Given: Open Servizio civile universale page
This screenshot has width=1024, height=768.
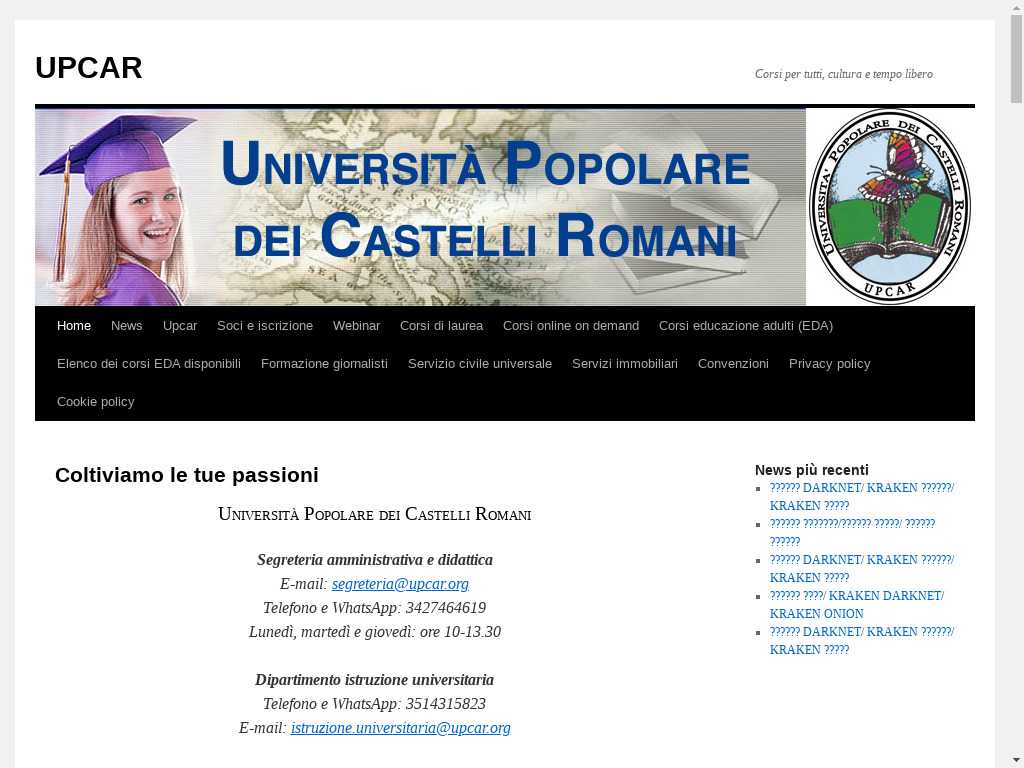Looking at the screenshot, I should click(480, 363).
